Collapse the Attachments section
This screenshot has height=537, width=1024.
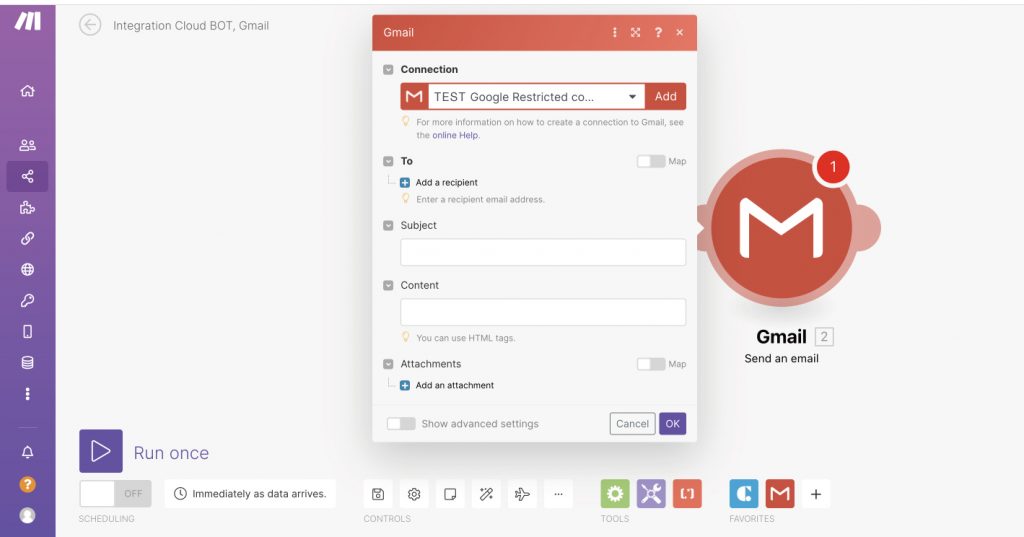click(x=388, y=364)
